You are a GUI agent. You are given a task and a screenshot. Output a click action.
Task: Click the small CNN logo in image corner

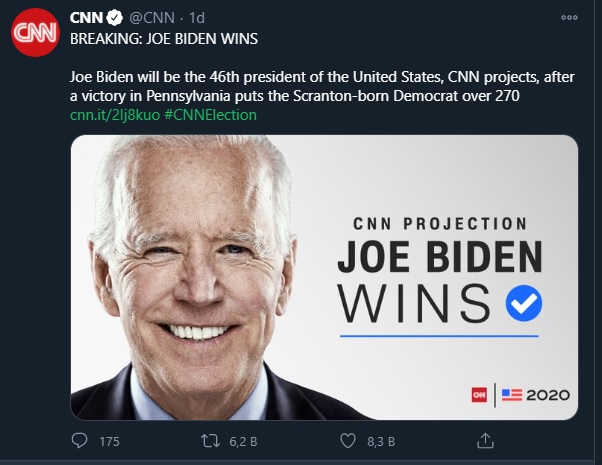coord(479,395)
